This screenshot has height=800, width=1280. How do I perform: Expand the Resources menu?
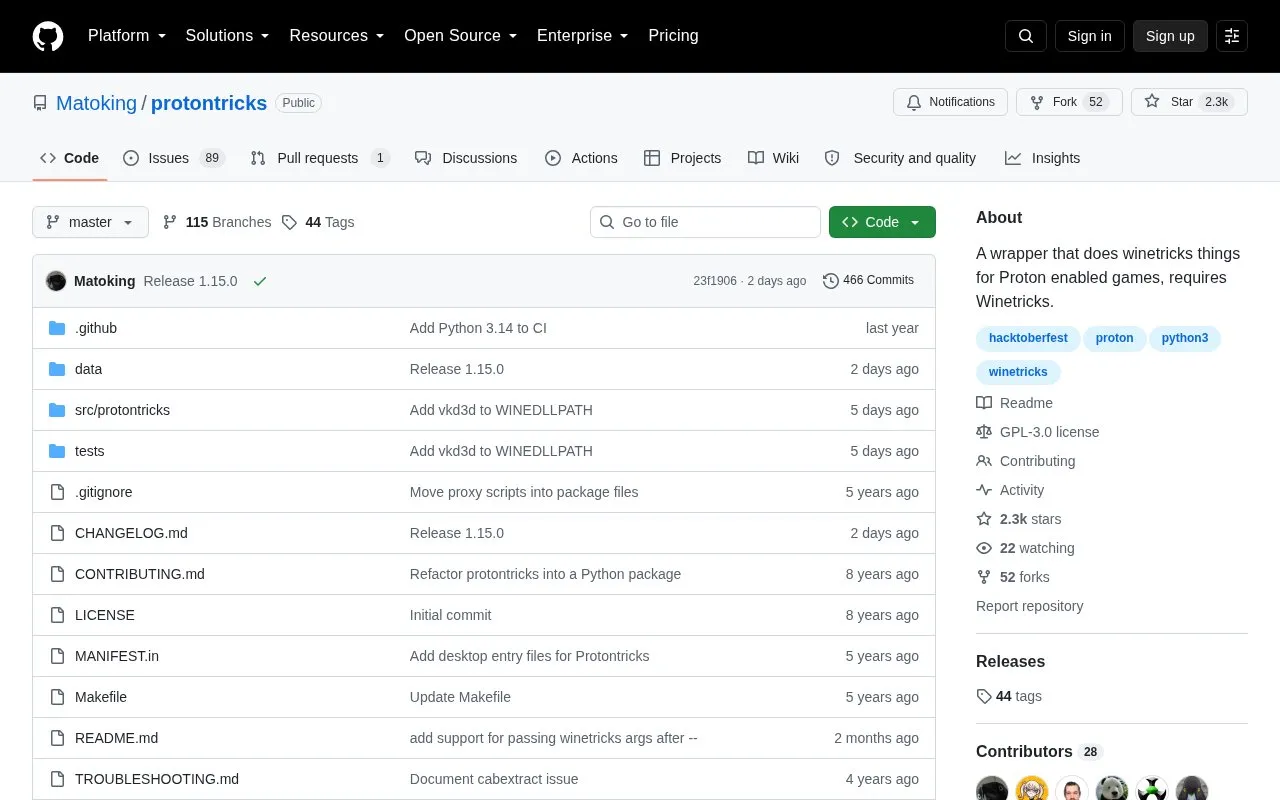337,36
